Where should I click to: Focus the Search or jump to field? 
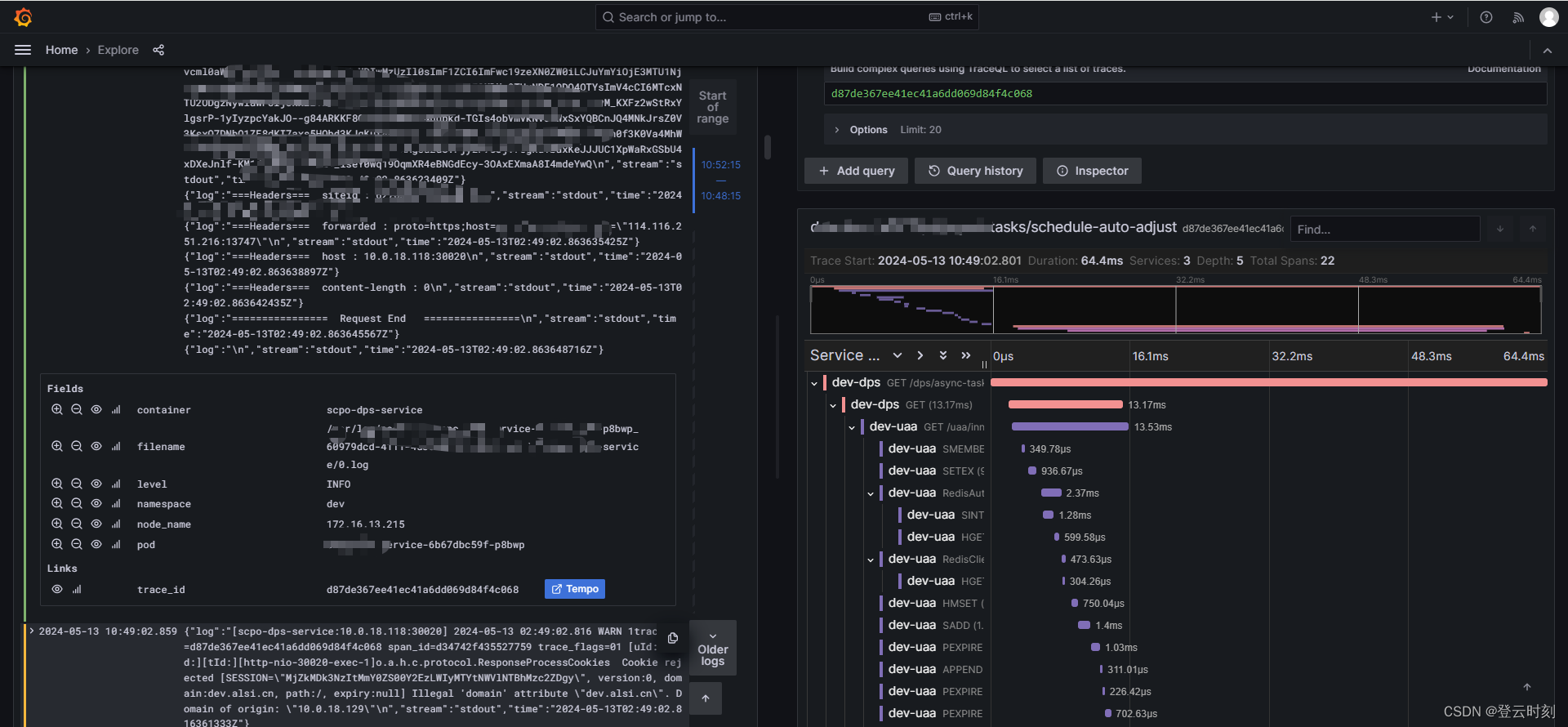click(x=787, y=17)
